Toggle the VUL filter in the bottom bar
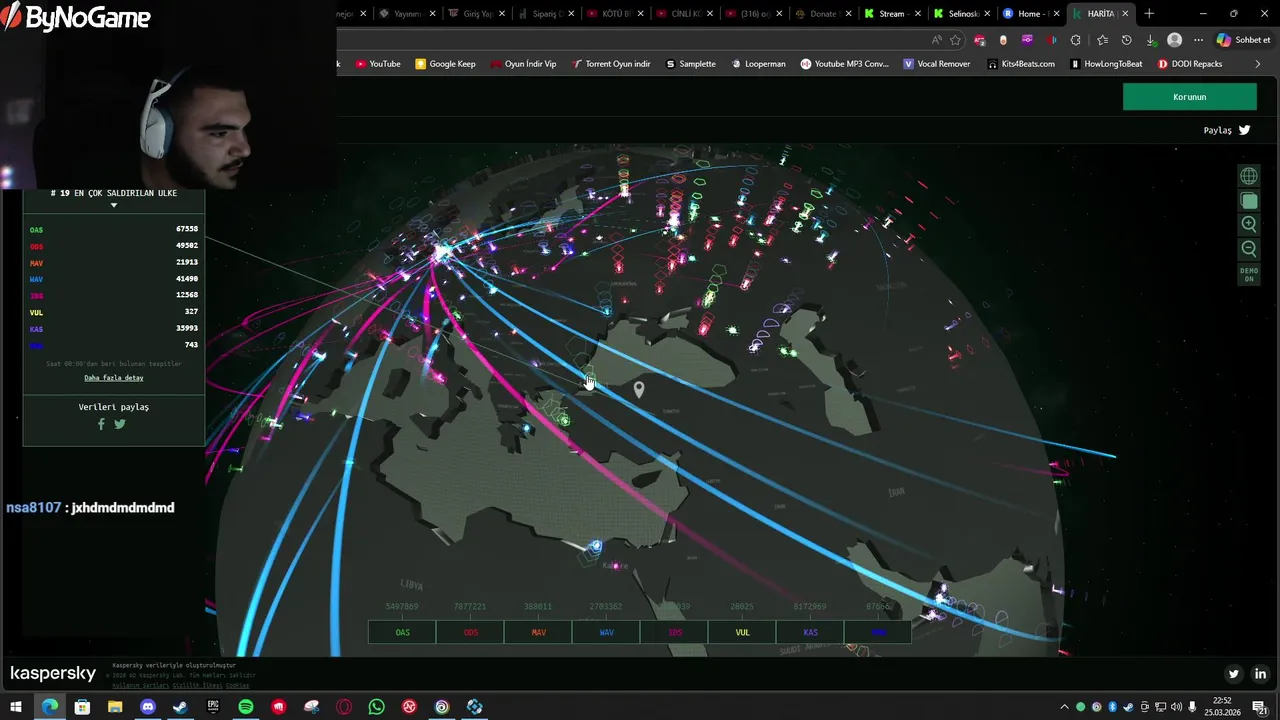Screen dimensions: 1280x720 tap(742, 632)
